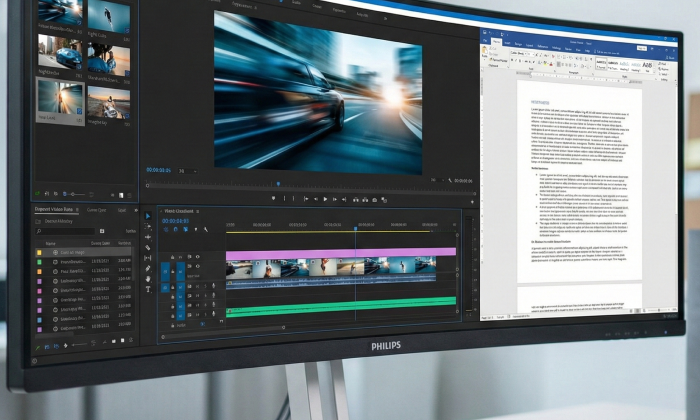This screenshot has width=700, height=420.
Task: Switch to the References tab in Word
Action: (543, 46)
